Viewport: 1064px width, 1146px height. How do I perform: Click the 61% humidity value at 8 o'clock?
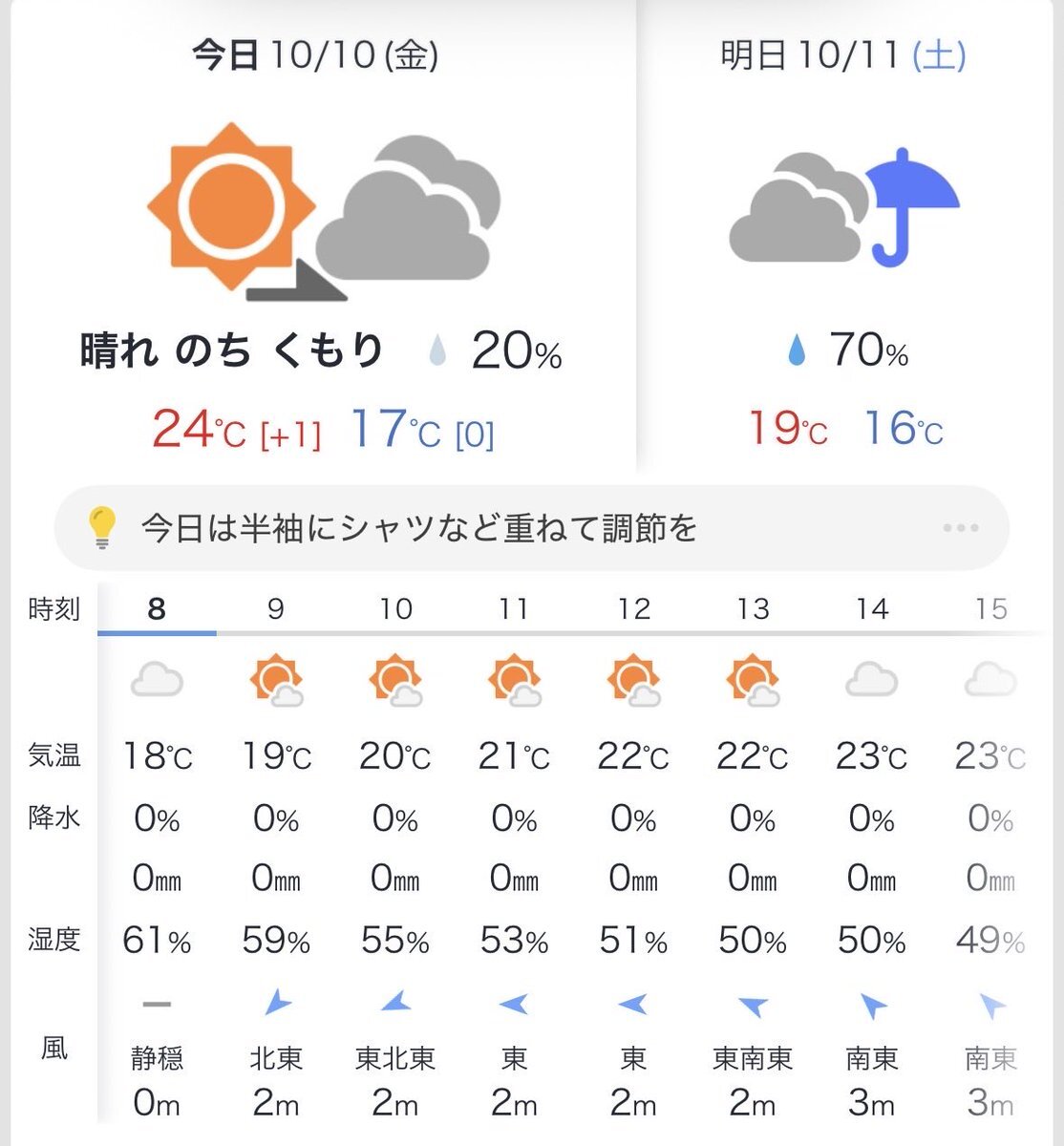(x=157, y=942)
